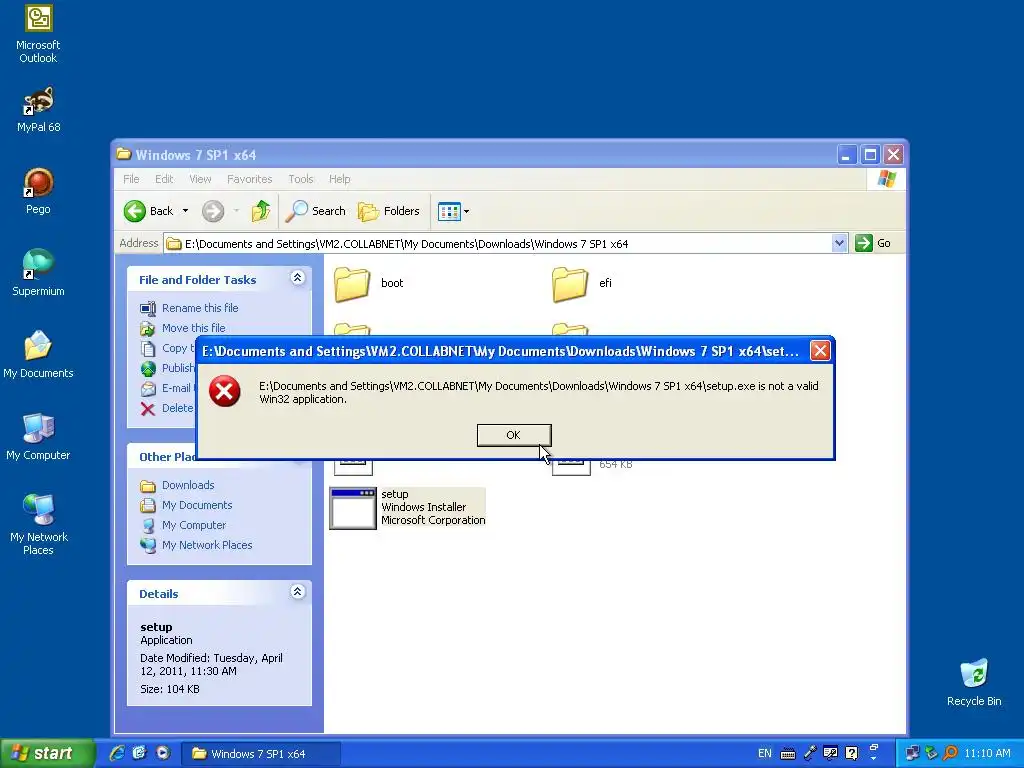Select the setup application file
The image size is (1024, 768).
pyautogui.click(x=408, y=507)
